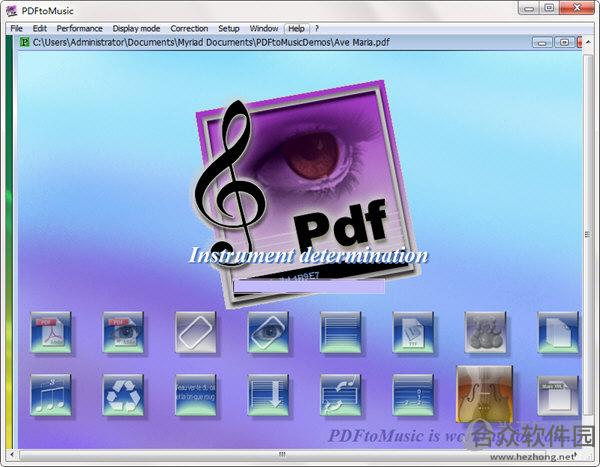This screenshot has height=467, width=600.
Task: Click the vertical scrollbar up arrow
Action: click(x=588, y=42)
